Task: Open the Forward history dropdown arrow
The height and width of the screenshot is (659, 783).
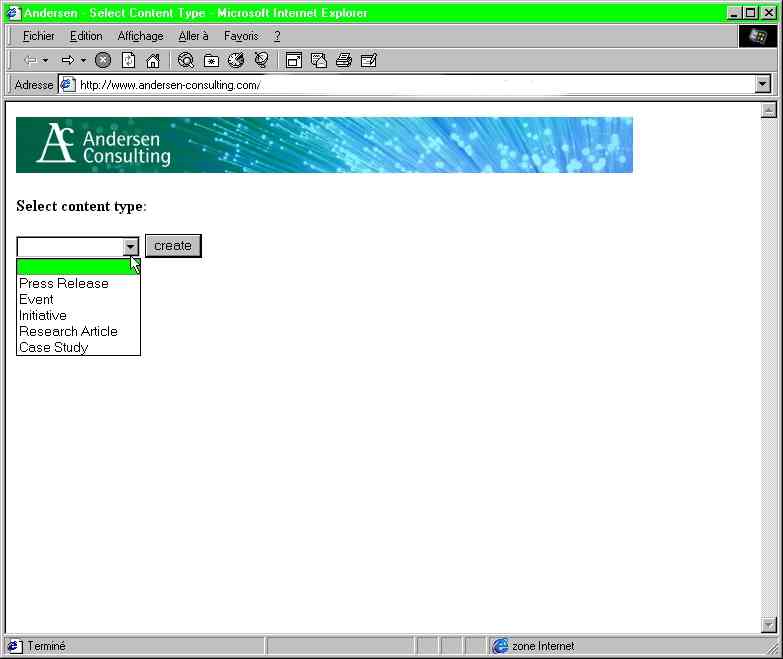Action: pyautogui.click(x=83, y=60)
